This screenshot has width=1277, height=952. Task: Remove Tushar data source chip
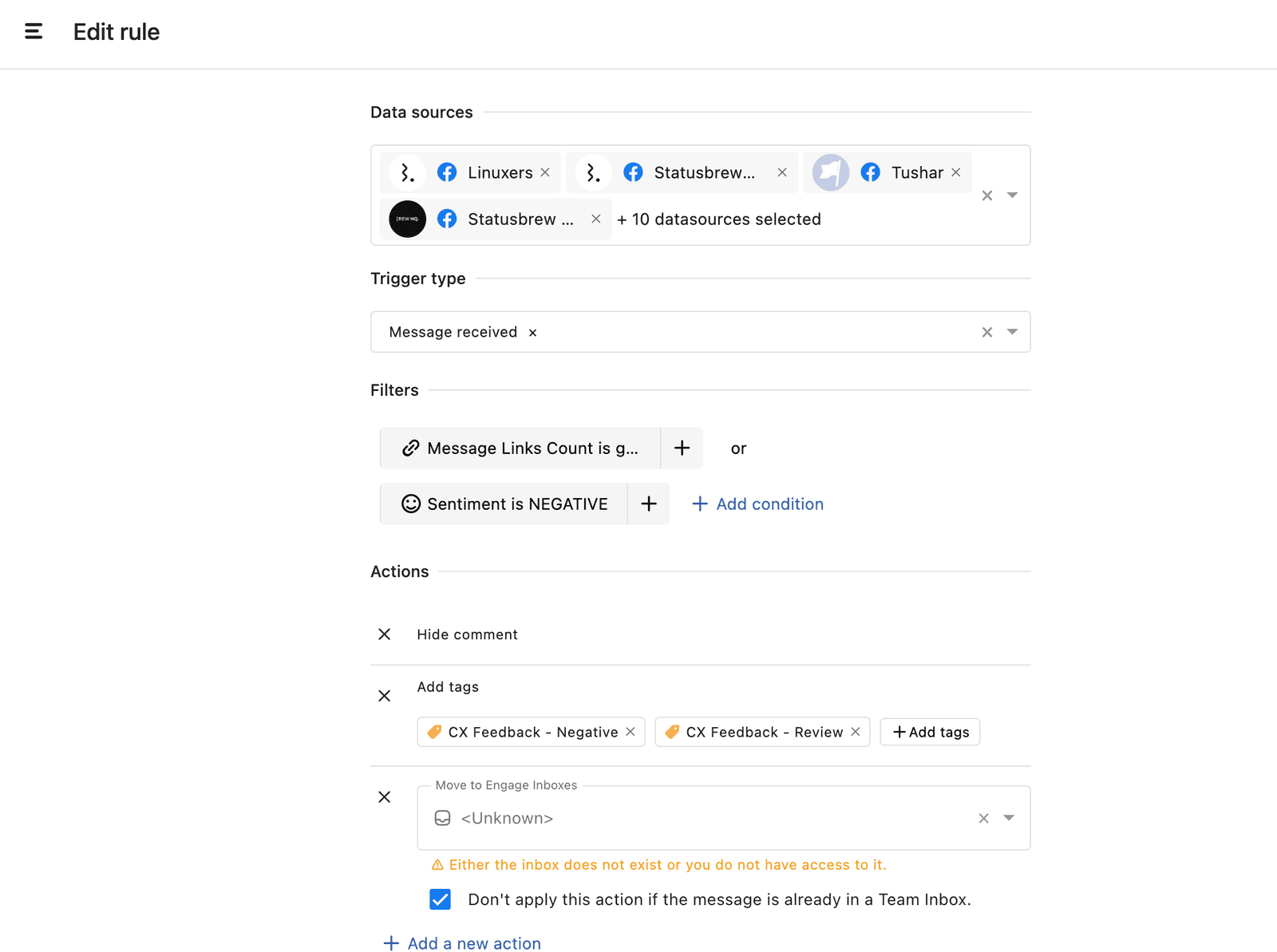point(956,173)
